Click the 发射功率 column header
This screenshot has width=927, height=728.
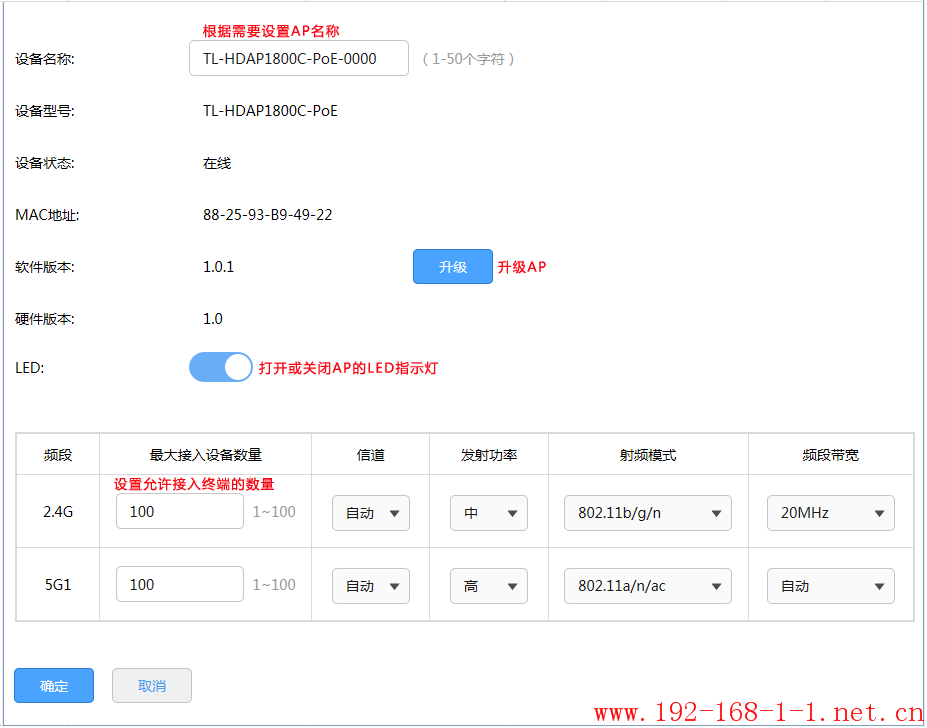(489, 455)
